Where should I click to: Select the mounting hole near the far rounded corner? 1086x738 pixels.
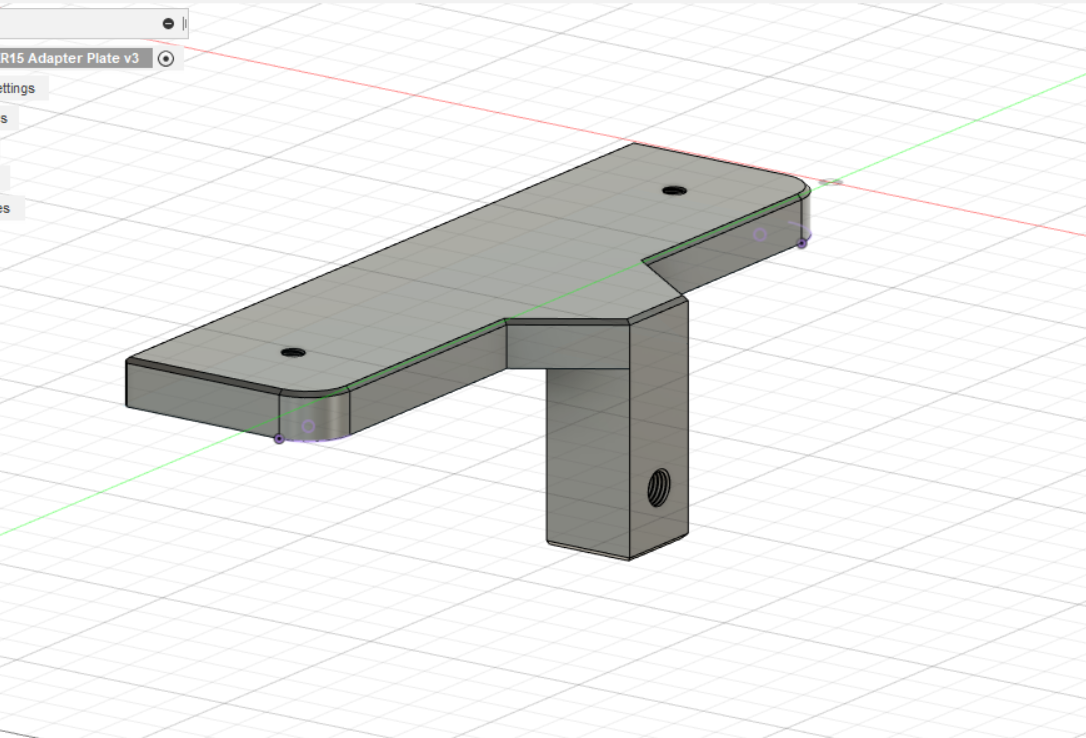[674, 190]
